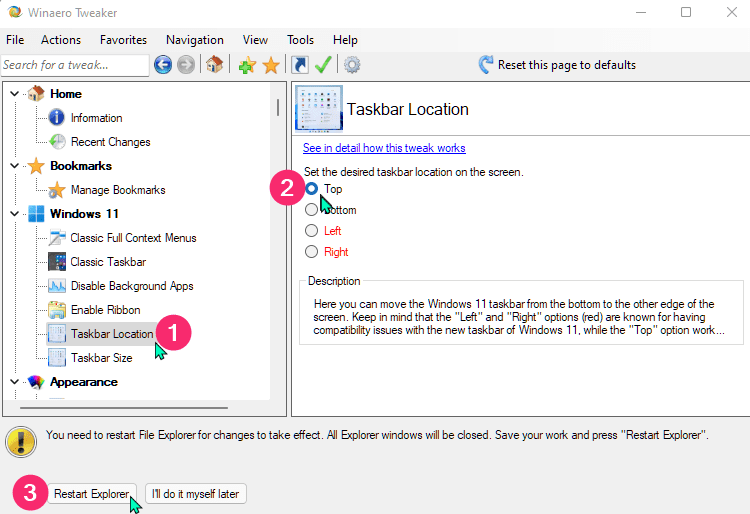Image resolution: width=750 pixels, height=514 pixels.
Task: Click the Home node house icon in tree
Action: click(x=36, y=94)
